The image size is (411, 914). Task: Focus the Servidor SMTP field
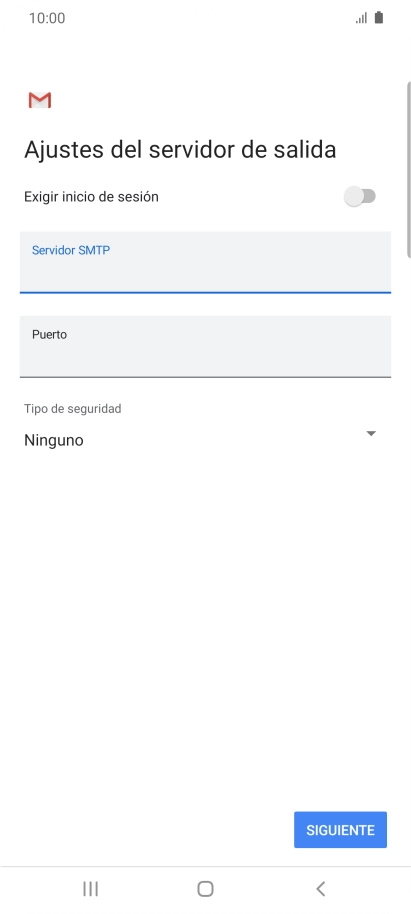coord(205,262)
